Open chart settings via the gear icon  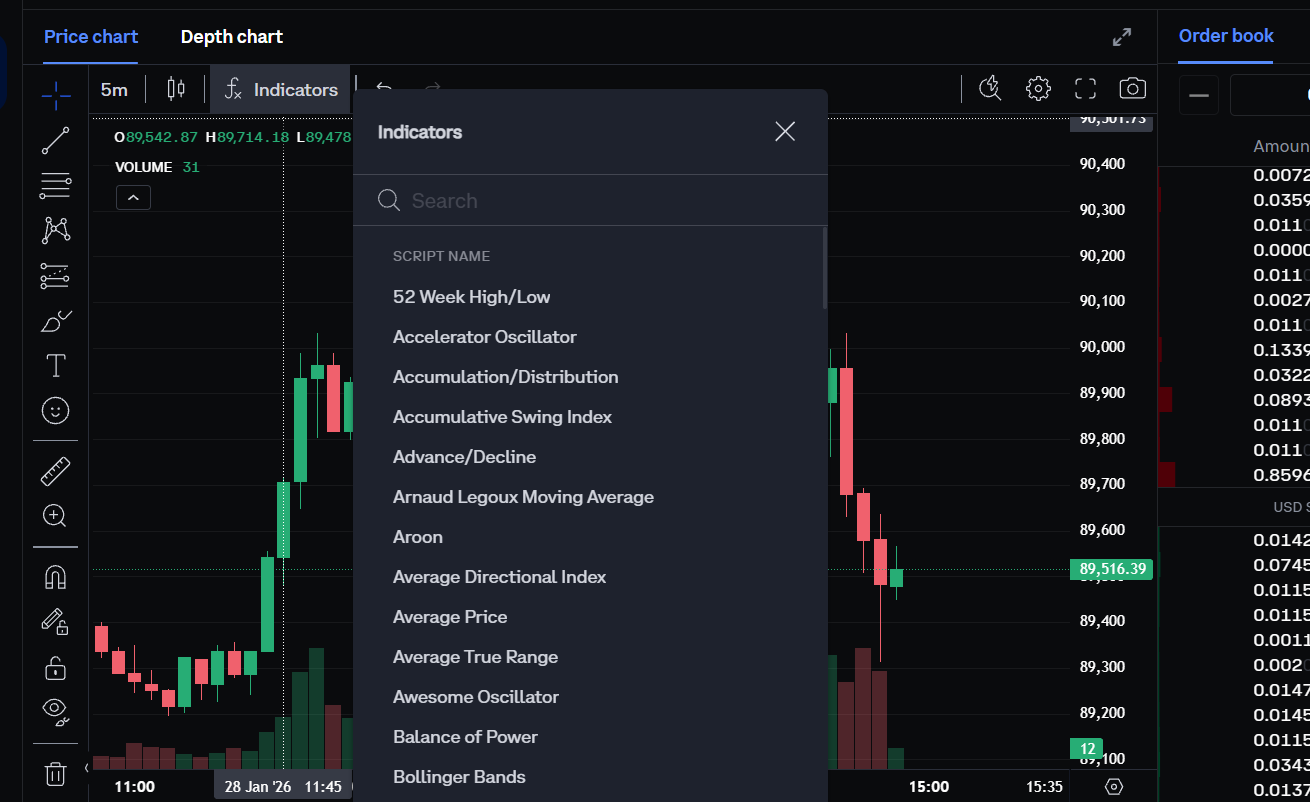pos(1038,88)
